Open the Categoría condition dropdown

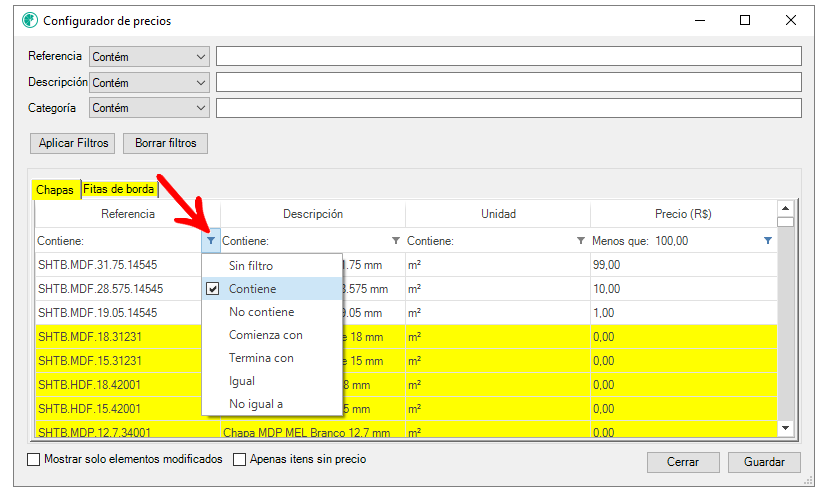(x=149, y=107)
